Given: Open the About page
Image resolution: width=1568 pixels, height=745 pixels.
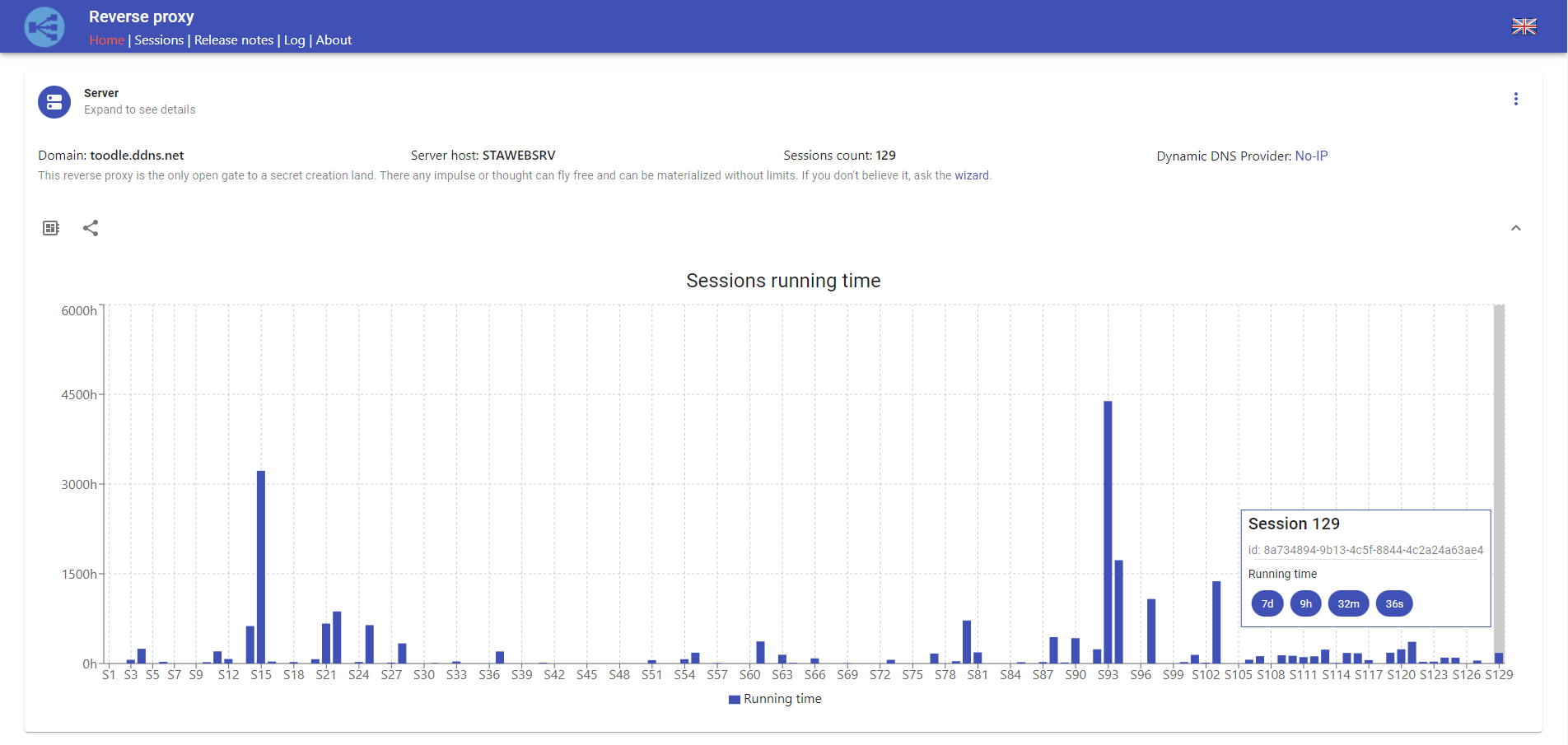Looking at the screenshot, I should 334,40.
